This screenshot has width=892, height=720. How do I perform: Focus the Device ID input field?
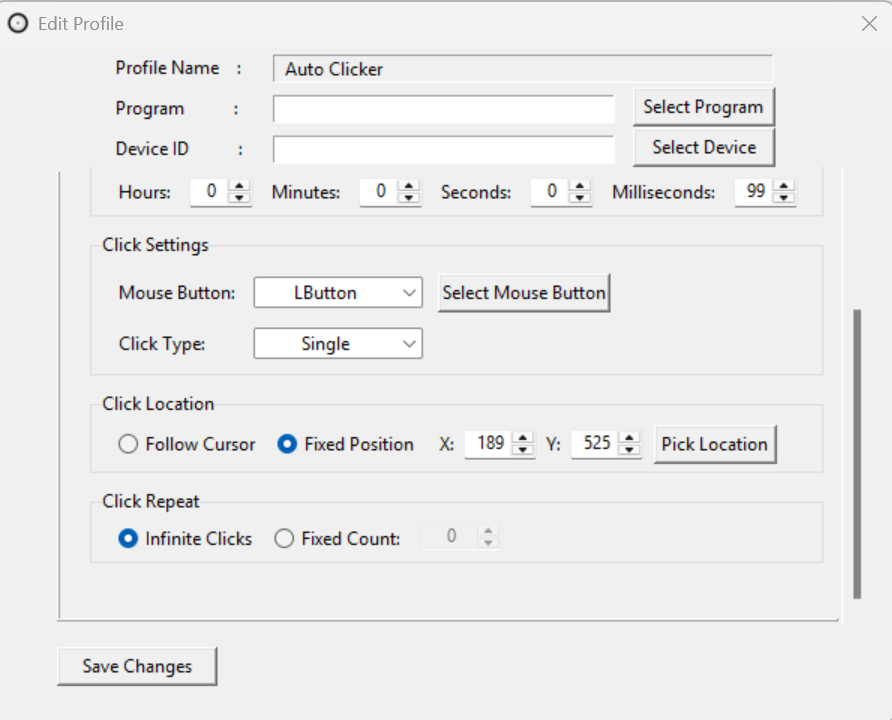[x=444, y=149]
